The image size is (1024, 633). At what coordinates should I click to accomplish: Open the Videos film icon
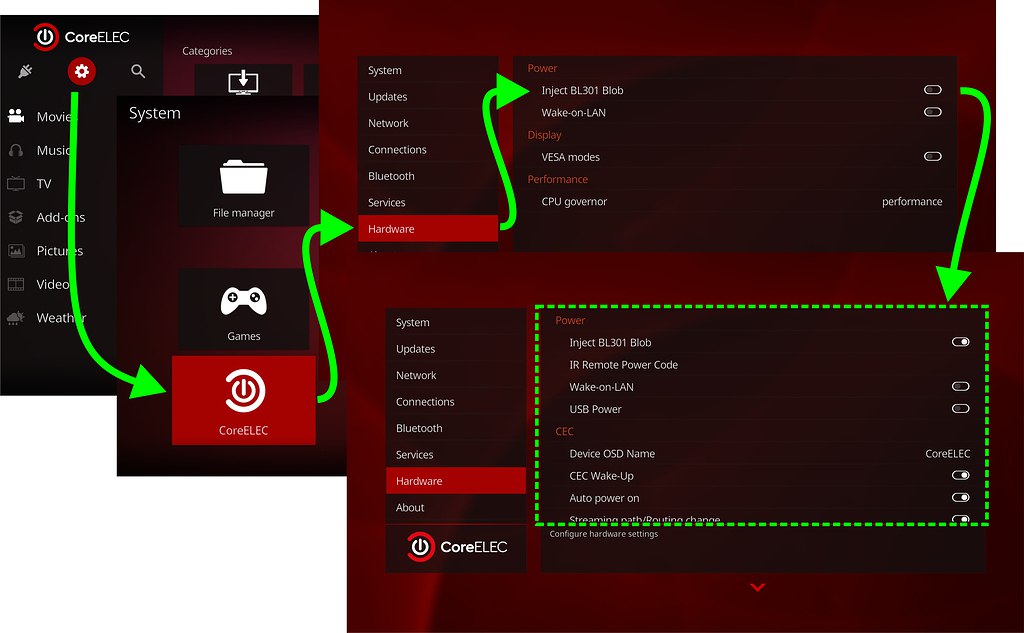pyautogui.click(x=16, y=284)
